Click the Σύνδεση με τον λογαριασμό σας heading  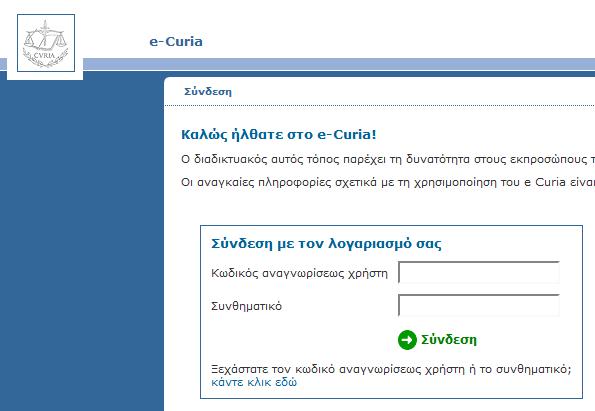click(x=326, y=243)
